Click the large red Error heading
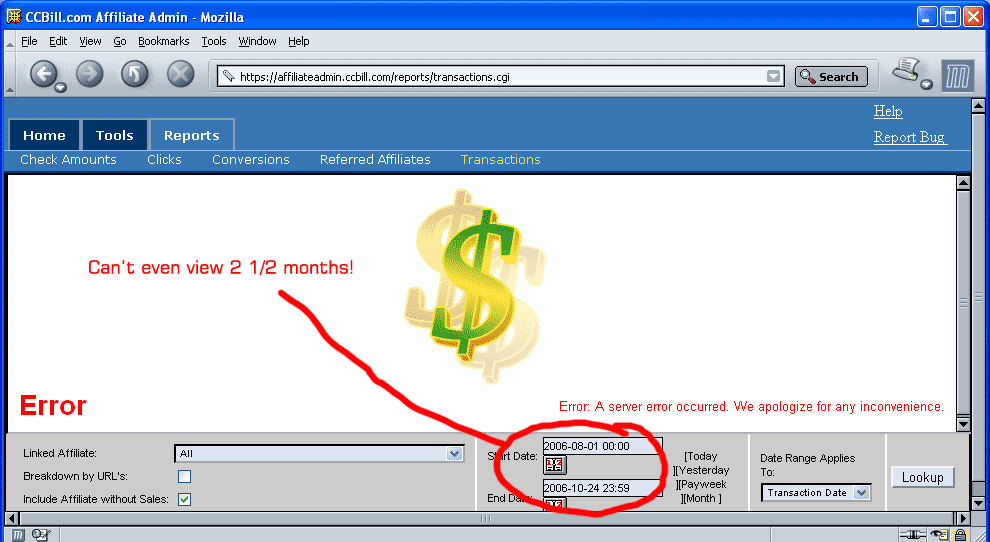Screen dimensions: 990x542 53,405
